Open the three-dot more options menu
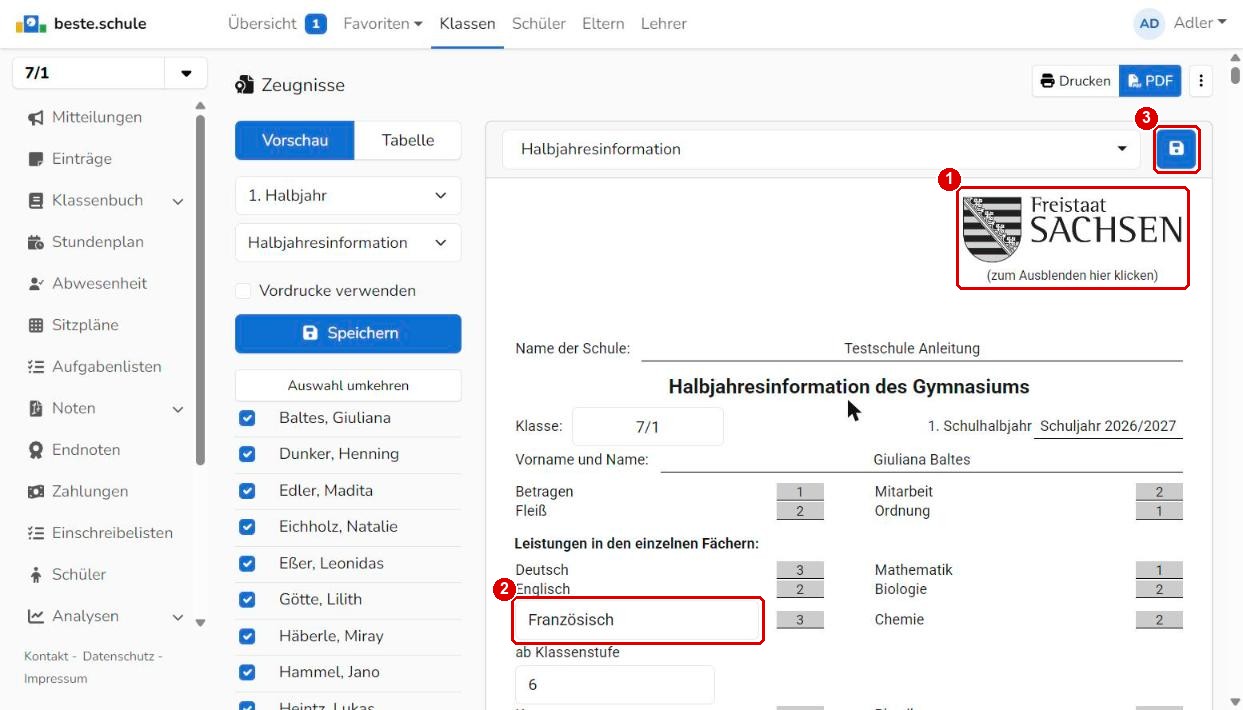1243x710 pixels. (1201, 81)
